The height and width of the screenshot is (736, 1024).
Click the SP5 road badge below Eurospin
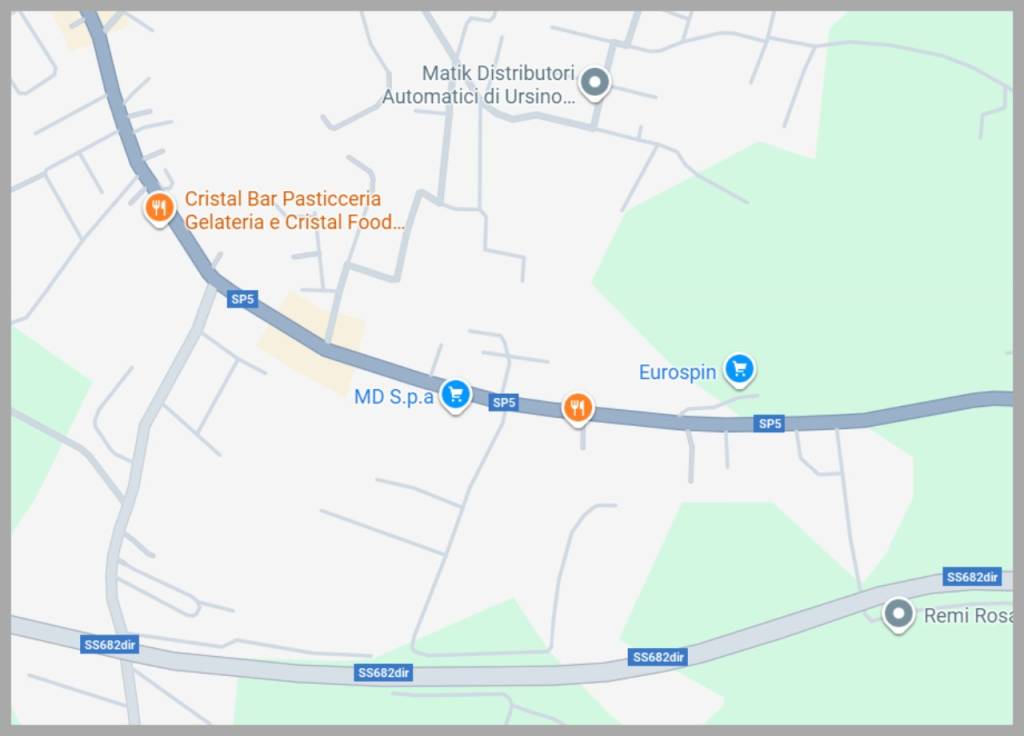769,423
